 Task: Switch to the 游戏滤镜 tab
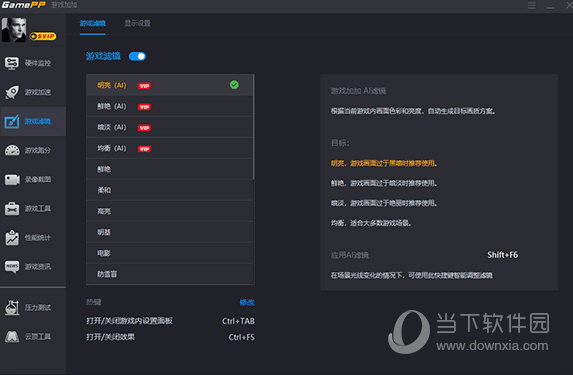(x=93, y=23)
